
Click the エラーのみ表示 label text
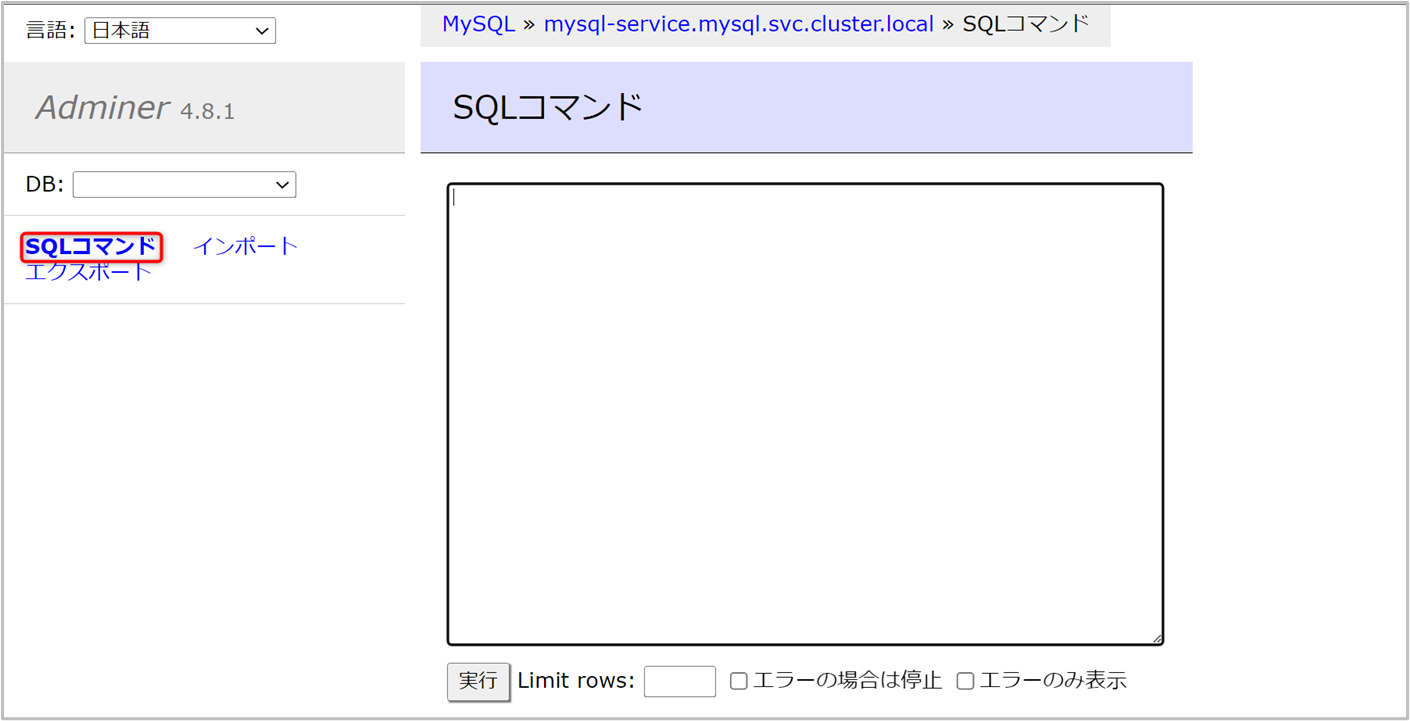click(x=1053, y=681)
